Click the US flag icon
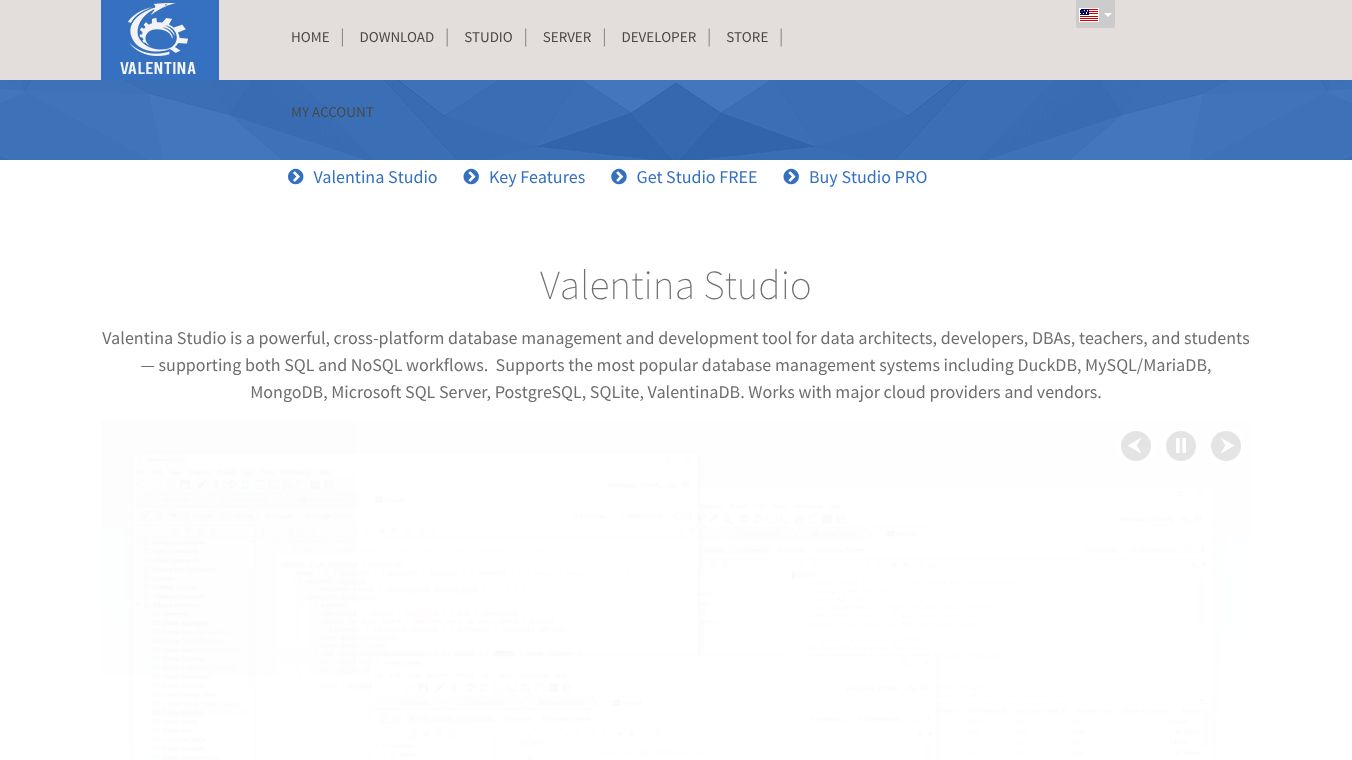 pyautogui.click(x=1089, y=15)
